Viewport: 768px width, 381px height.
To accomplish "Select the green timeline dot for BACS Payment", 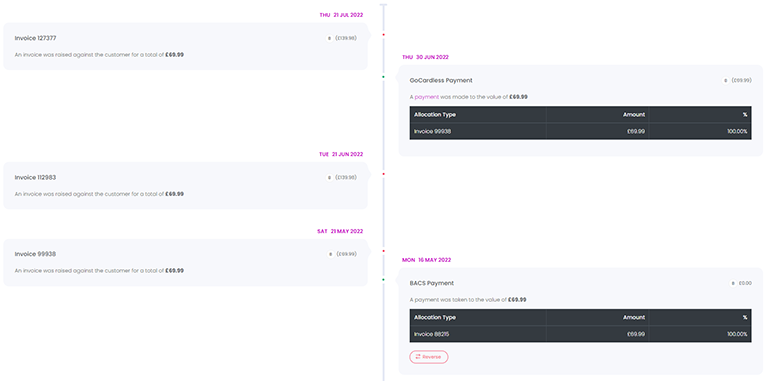I will 384,280.
